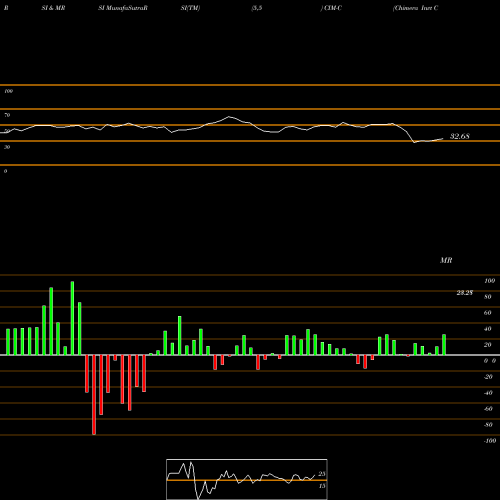The width and height of the screenshot is (500, 500).
Task: Click the longest red MR histogram bar
Action: pyautogui.click(x=94, y=395)
